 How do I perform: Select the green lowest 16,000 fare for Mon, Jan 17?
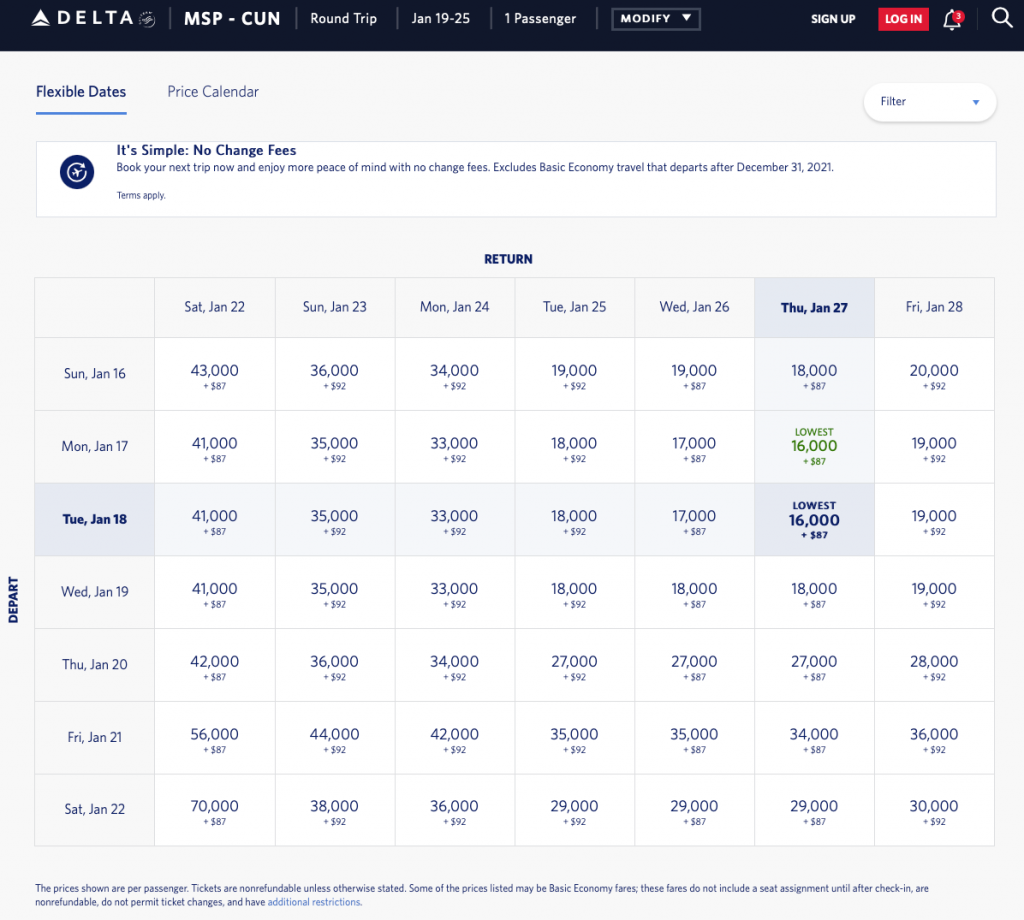pos(814,447)
